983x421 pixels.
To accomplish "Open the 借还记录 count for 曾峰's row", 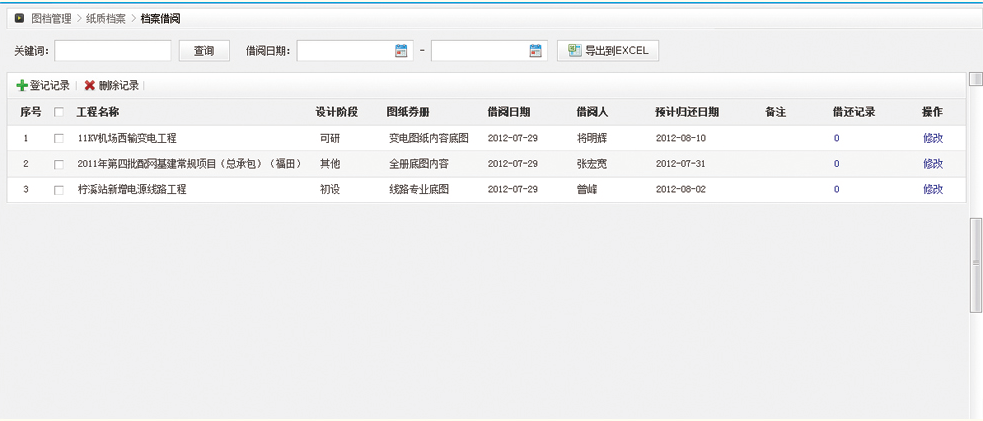I will pyautogui.click(x=837, y=190).
